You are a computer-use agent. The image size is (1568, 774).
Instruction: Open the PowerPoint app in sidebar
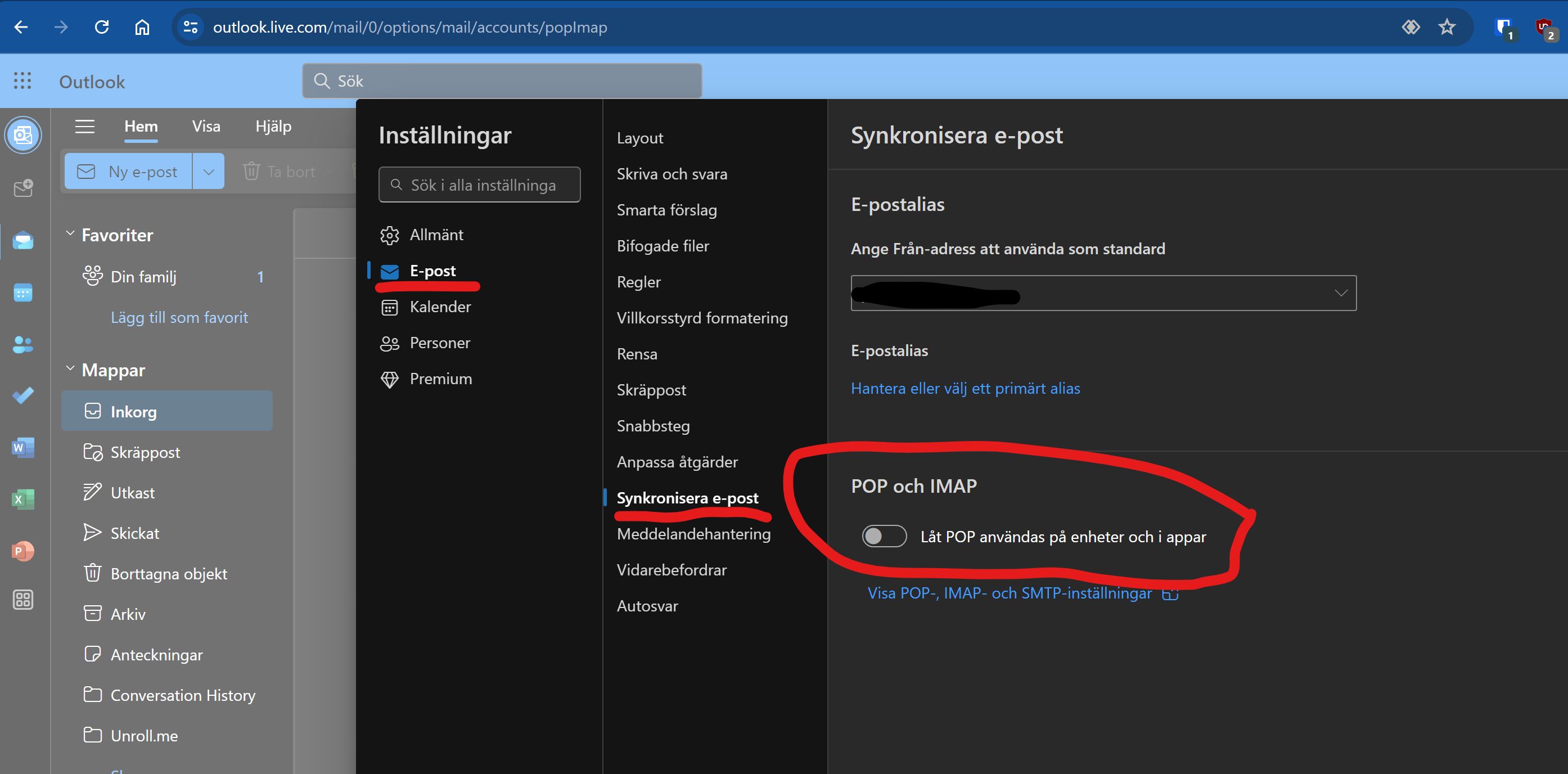point(23,551)
